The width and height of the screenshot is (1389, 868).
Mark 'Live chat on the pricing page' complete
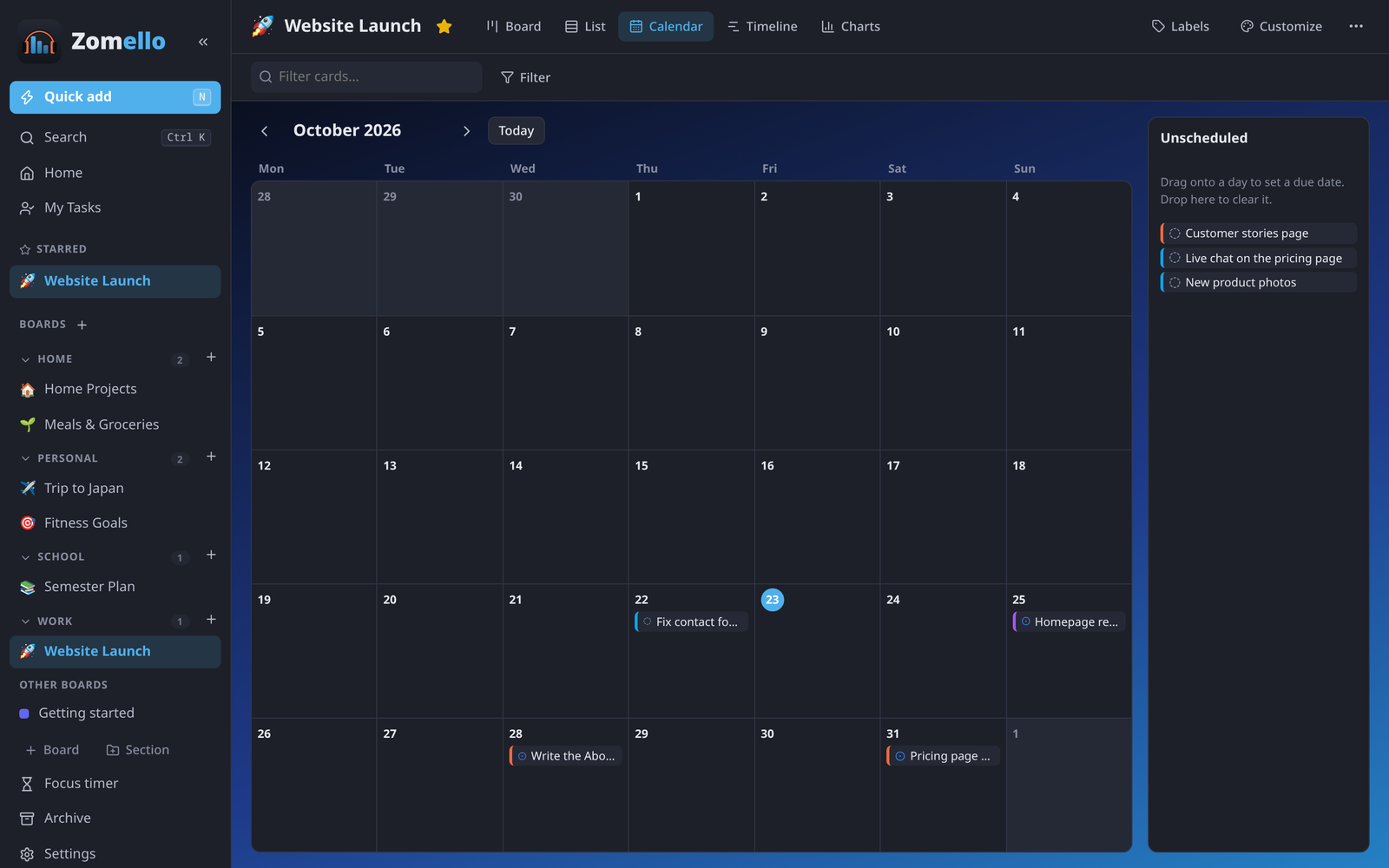click(1175, 258)
